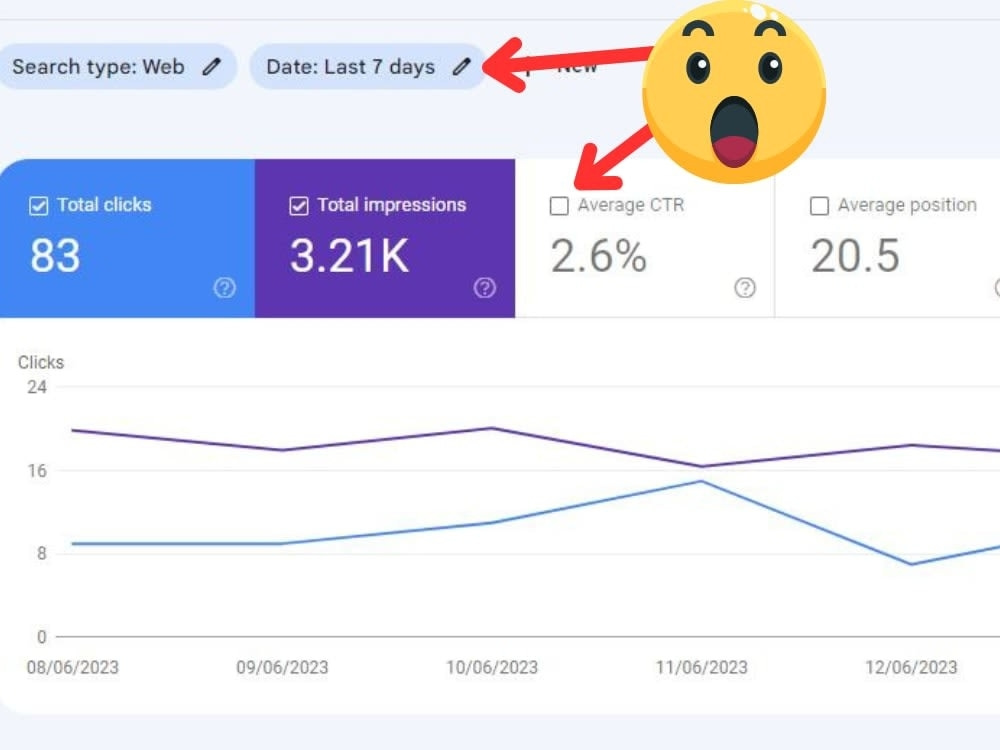The height and width of the screenshot is (750, 1000).
Task: Select the 20.5 average position value
Action: coord(855,256)
